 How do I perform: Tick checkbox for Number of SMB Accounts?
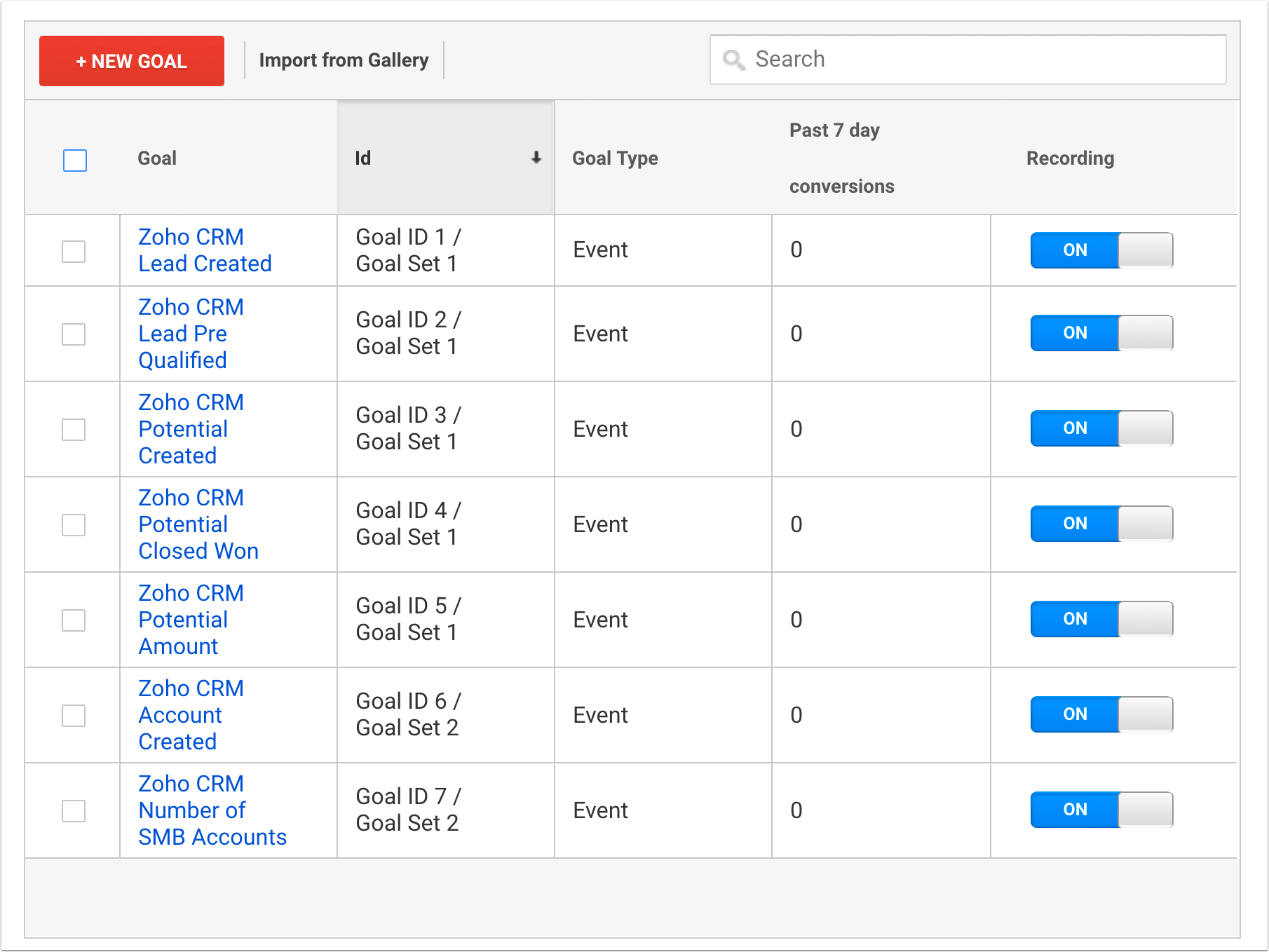click(74, 811)
